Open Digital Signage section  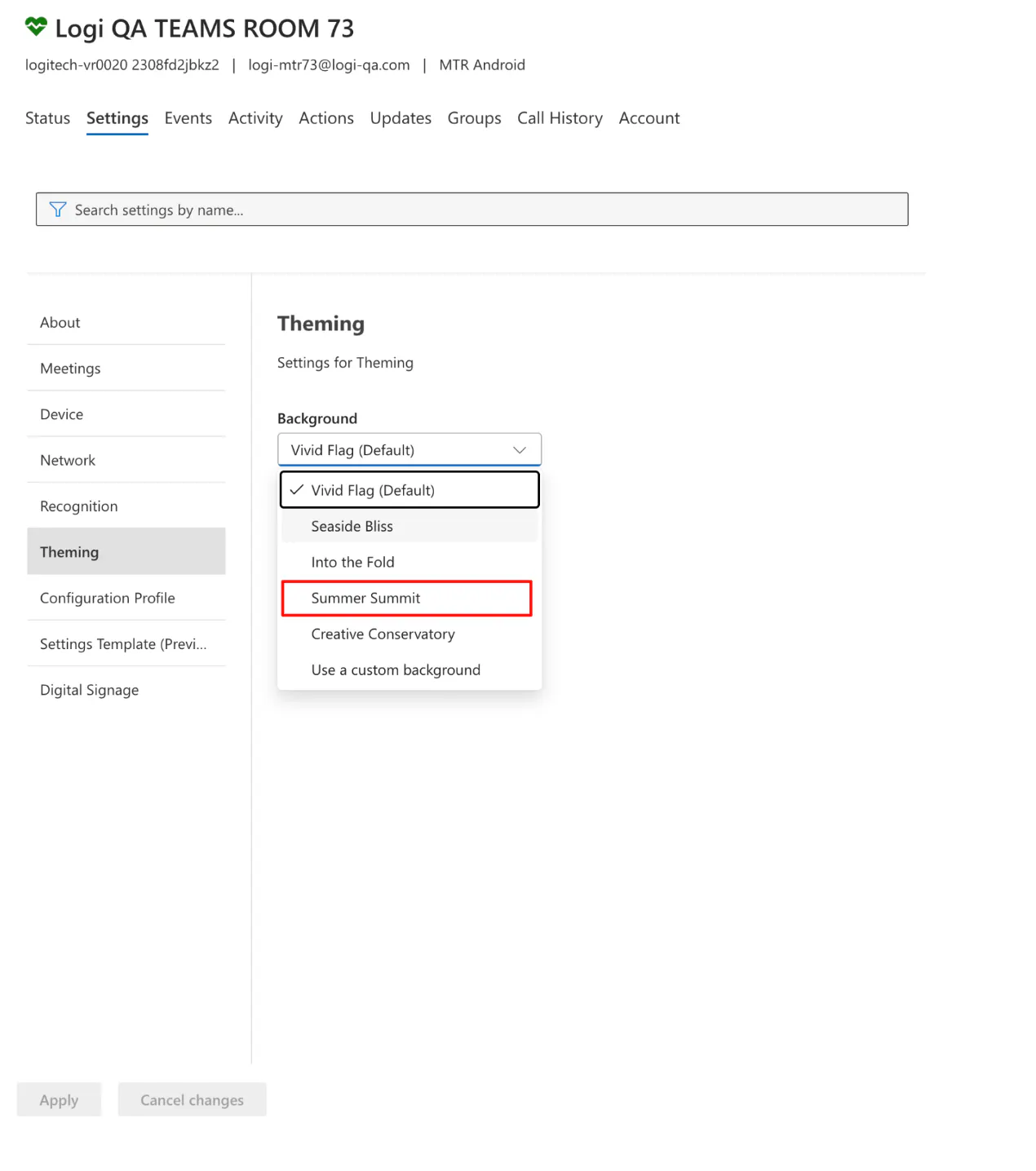click(126, 690)
